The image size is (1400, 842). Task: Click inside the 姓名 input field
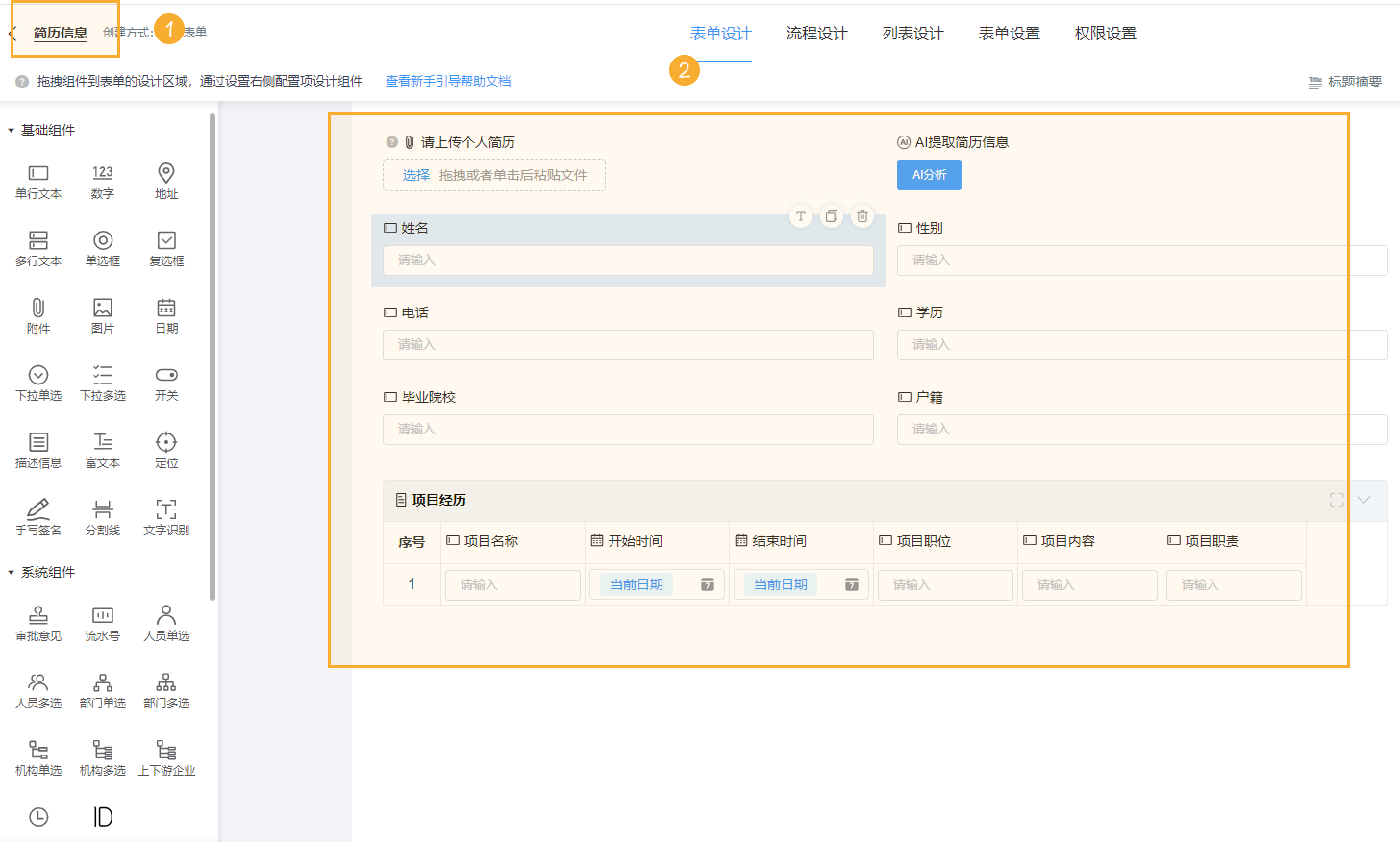[x=627, y=260]
